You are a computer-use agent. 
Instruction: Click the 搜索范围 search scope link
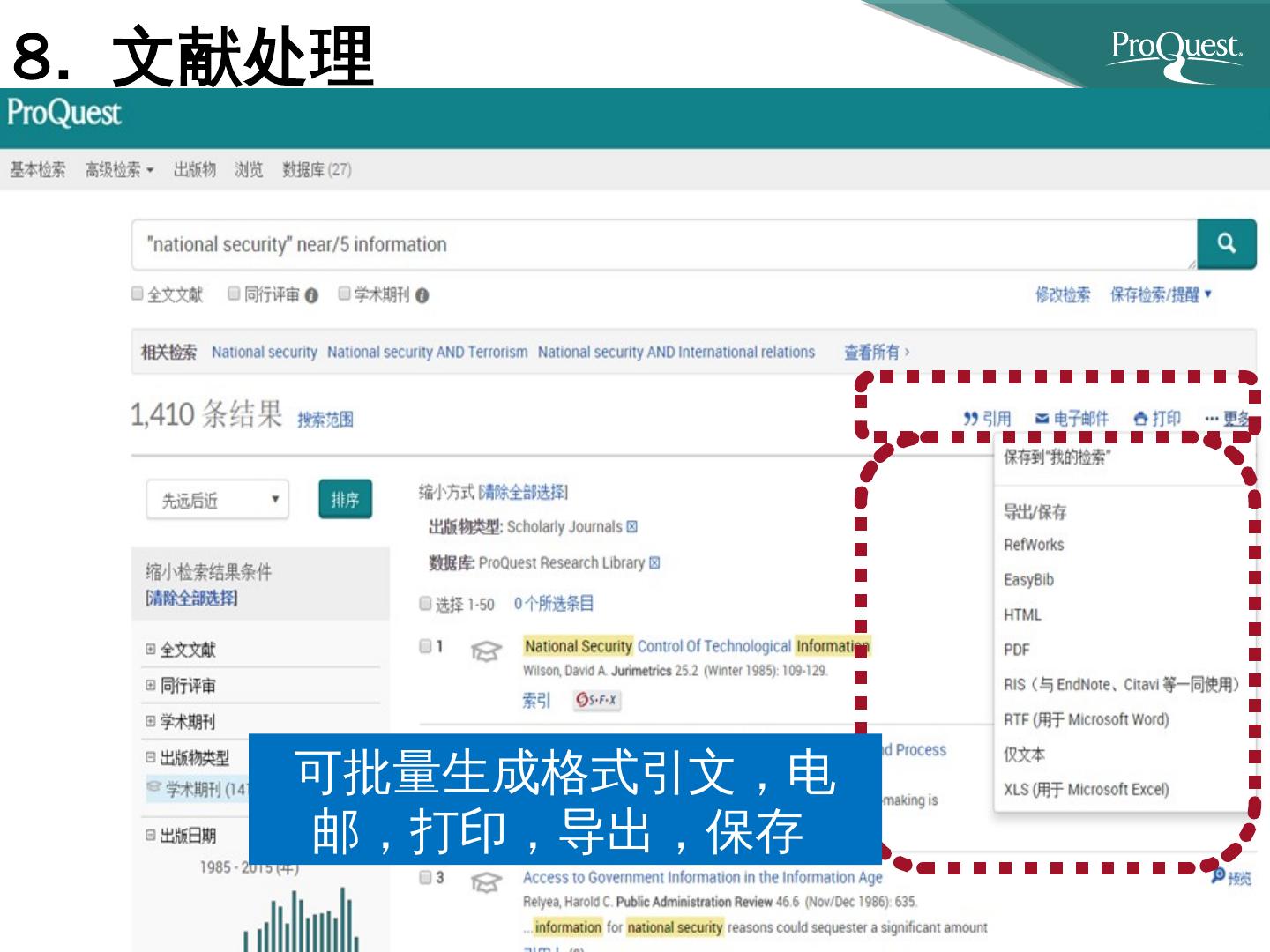(x=325, y=420)
